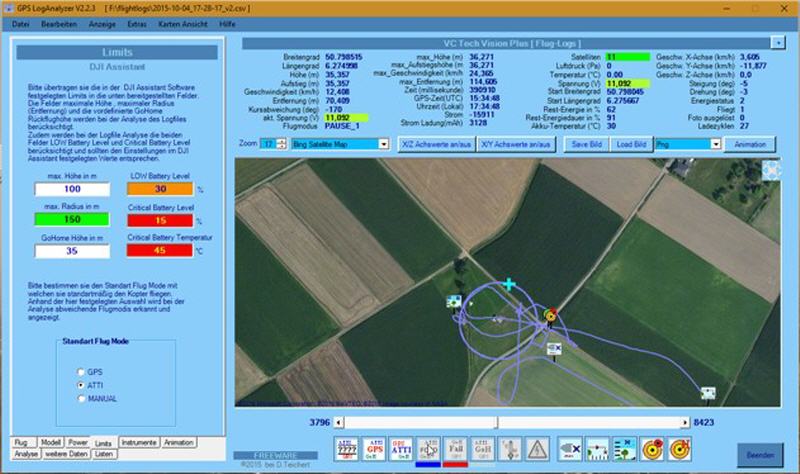Click the ATTI GoH go-home icon
Image resolution: width=800 pixels, height=474 pixels.
[482, 450]
